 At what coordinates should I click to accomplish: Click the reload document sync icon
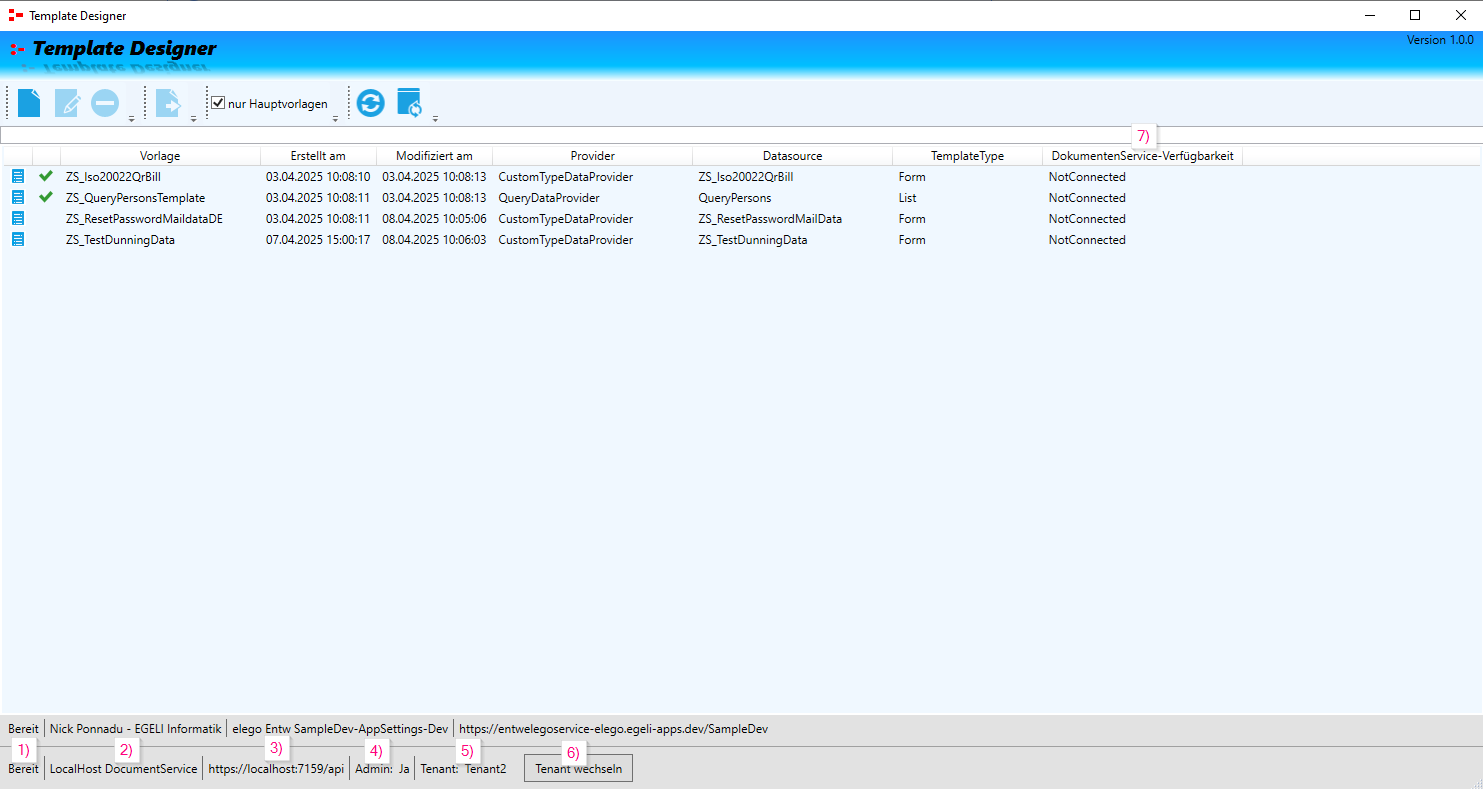(410, 103)
